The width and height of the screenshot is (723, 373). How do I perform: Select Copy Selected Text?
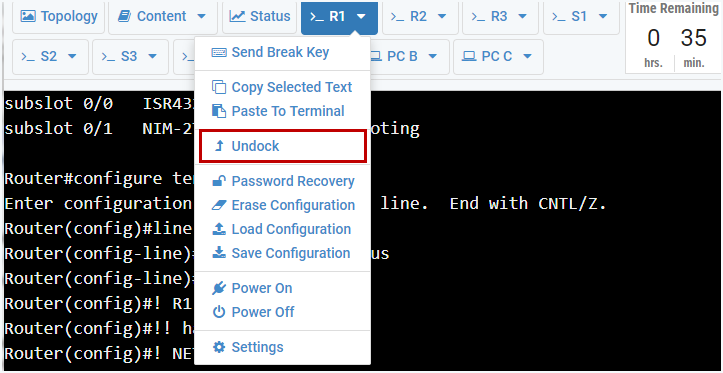click(283, 87)
